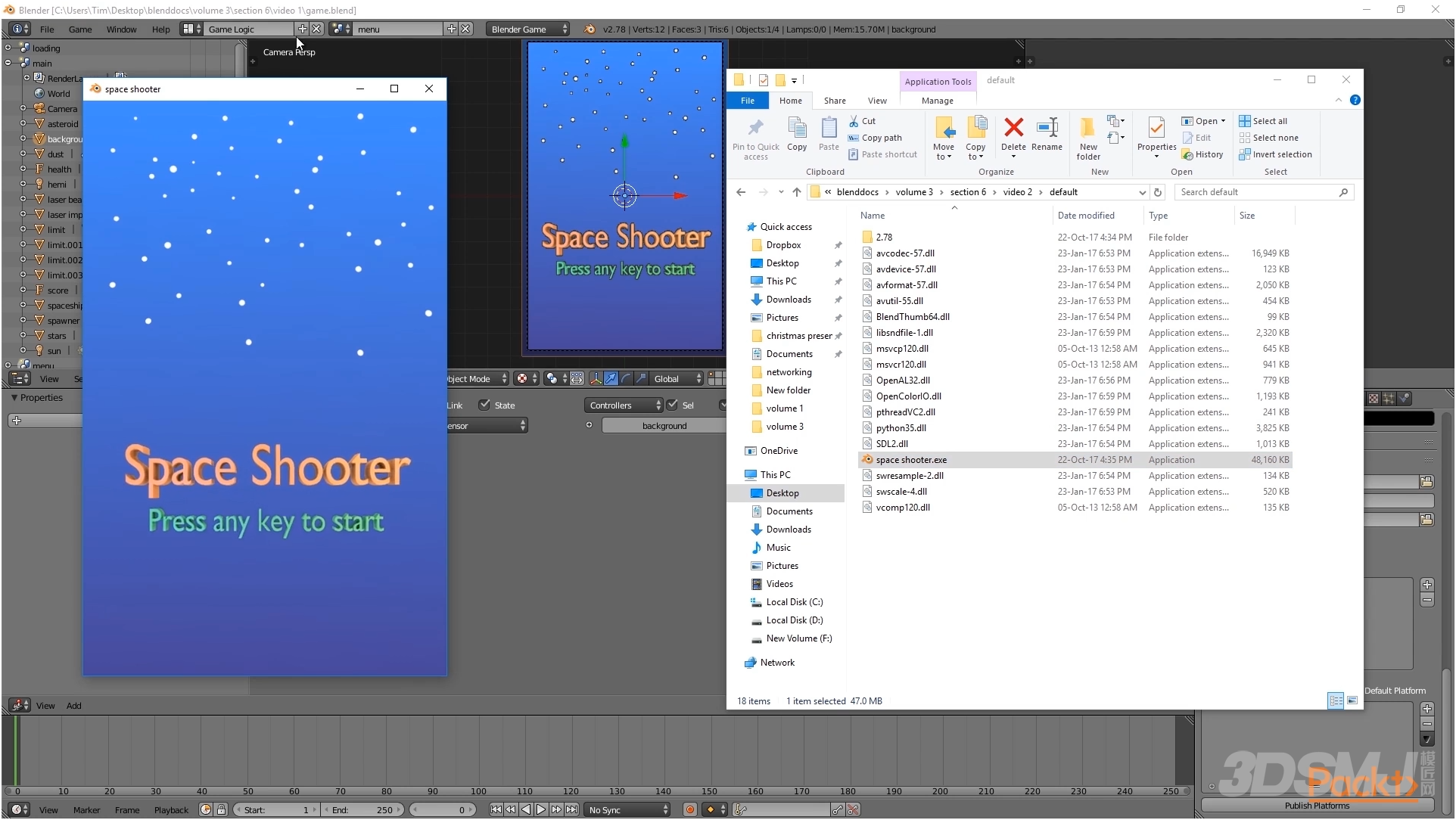Select the translate manipulator arrow icon

point(611,378)
